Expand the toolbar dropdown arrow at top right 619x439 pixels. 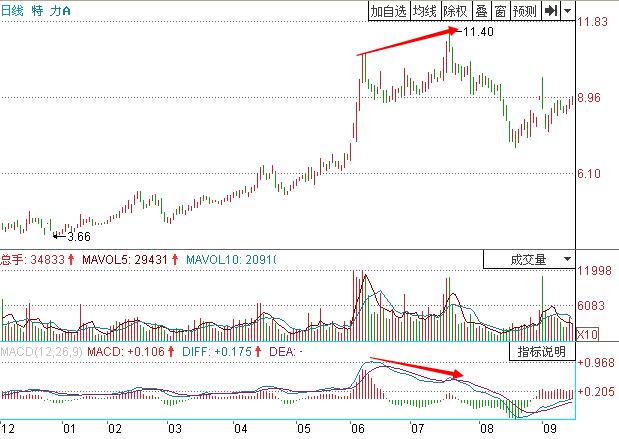pyautogui.click(x=568, y=11)
